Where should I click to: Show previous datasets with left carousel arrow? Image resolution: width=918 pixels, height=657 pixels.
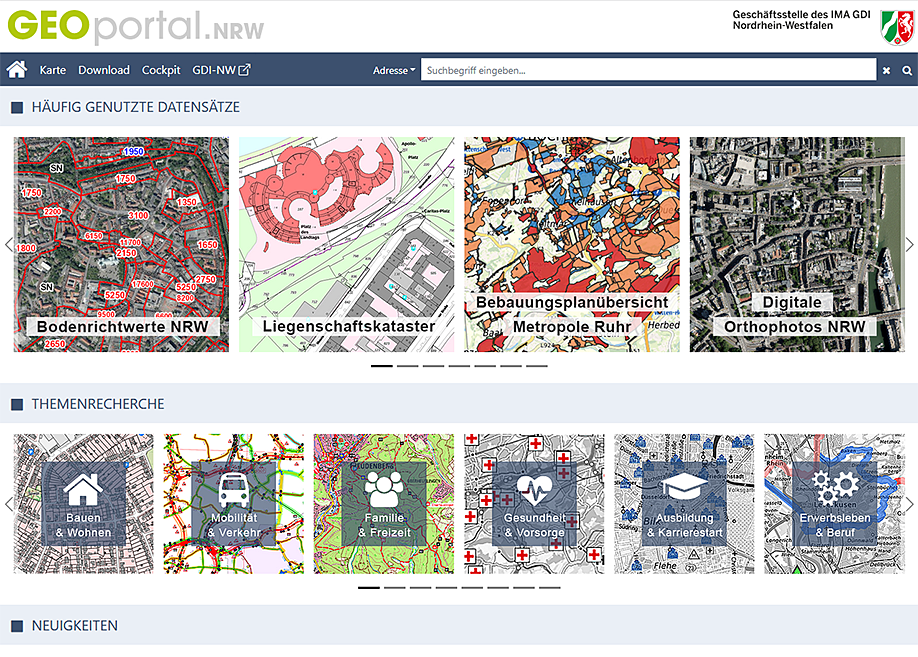(8, 245)
